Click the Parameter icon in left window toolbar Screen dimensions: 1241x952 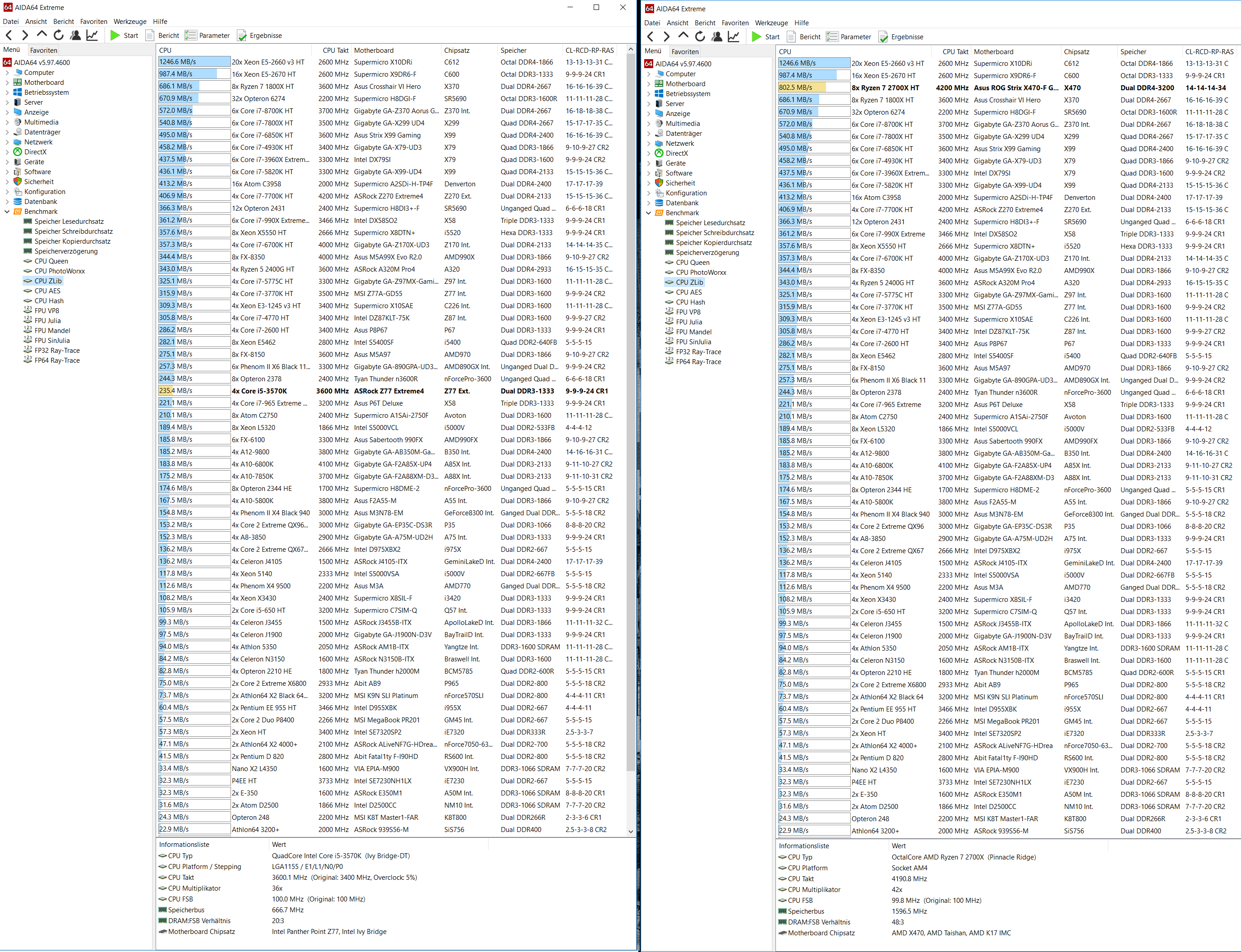click(x=190, y=35)
